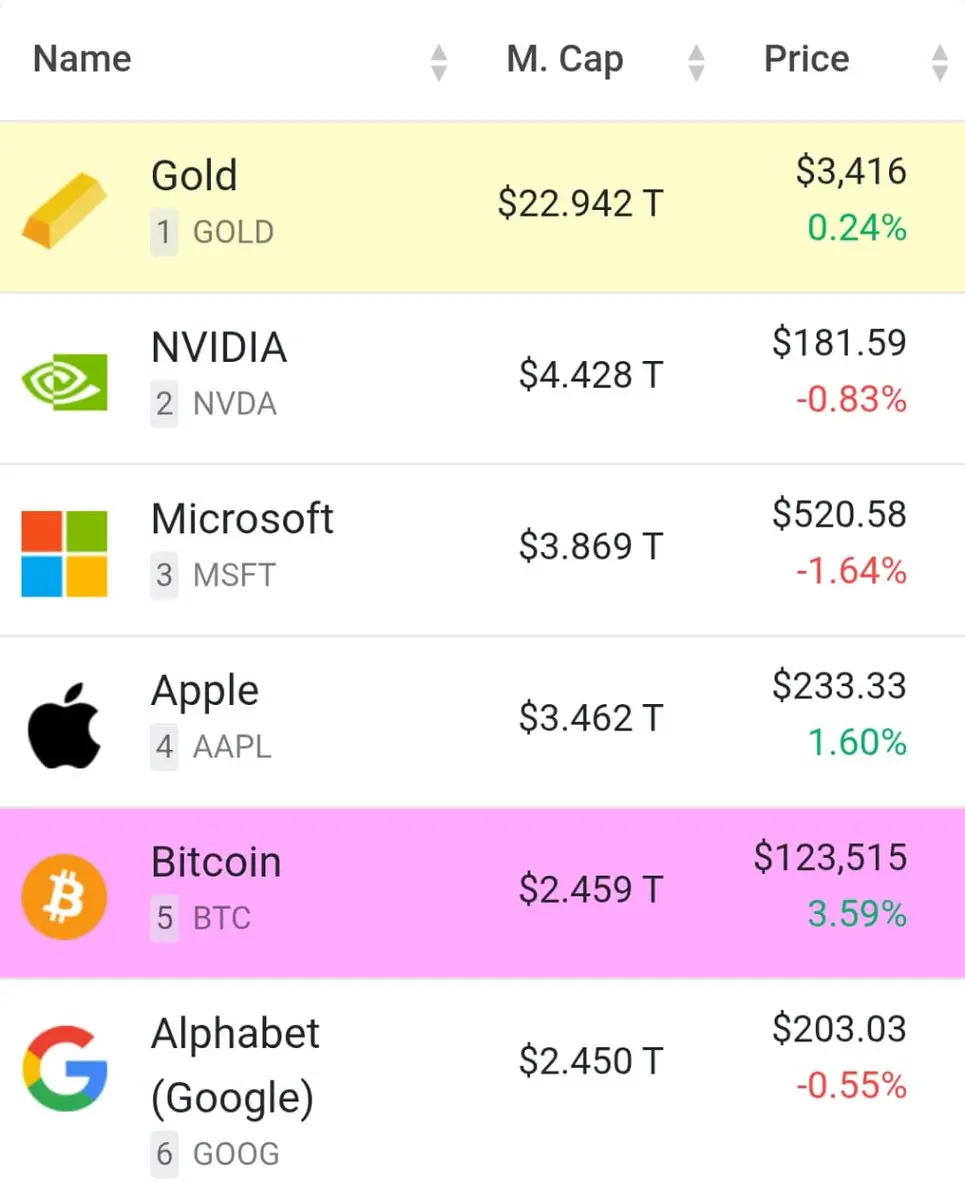Open the Apple company link
The height and width of the screenshot is (1200, 965).
pos(205,692)
